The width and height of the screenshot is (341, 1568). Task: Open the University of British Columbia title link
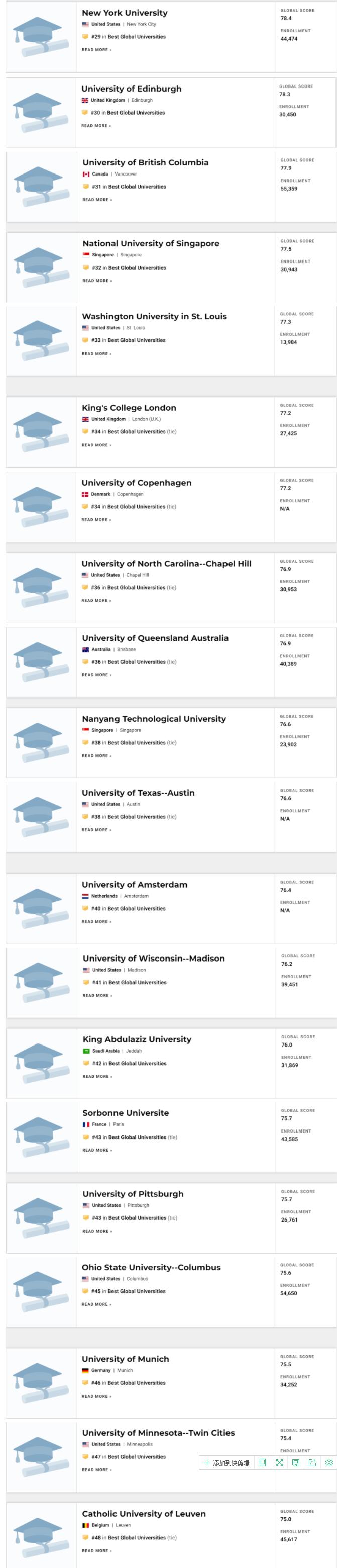[145, 162]
